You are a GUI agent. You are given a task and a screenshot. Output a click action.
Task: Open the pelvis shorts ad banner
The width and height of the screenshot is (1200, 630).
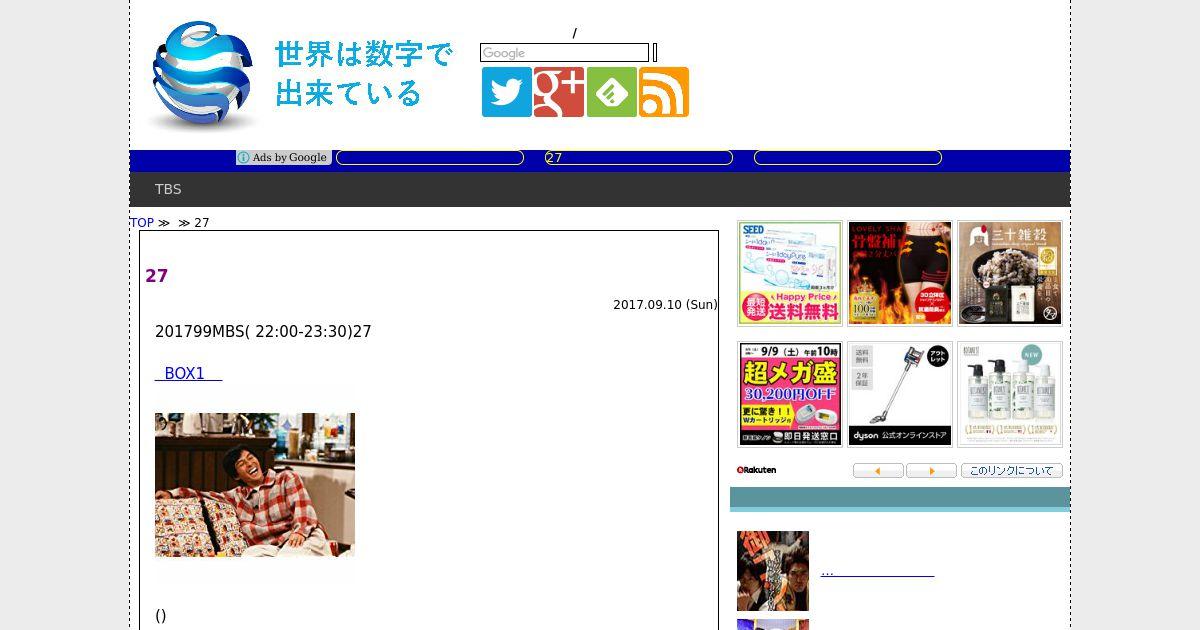[x=900, y=273]
